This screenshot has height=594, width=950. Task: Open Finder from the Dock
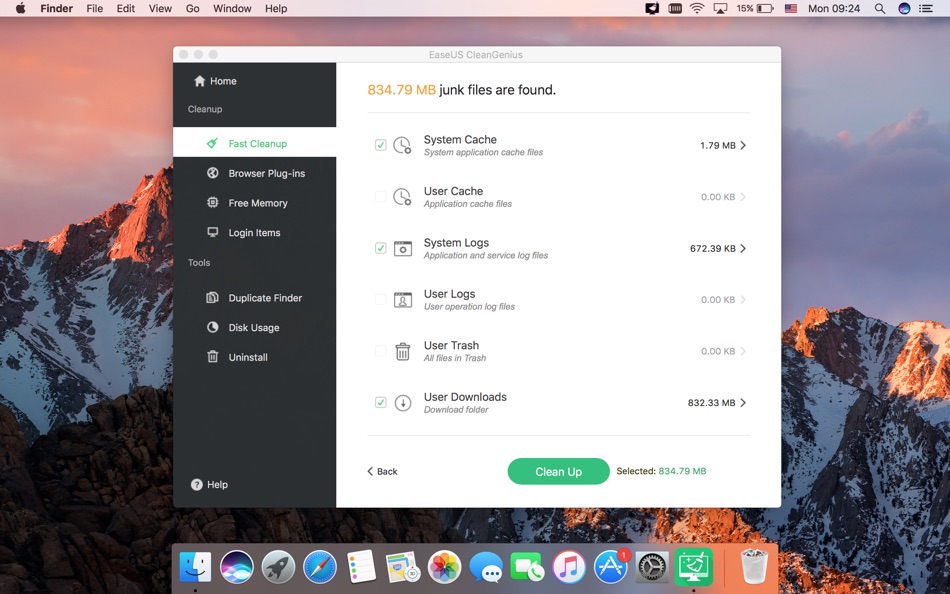195,567
